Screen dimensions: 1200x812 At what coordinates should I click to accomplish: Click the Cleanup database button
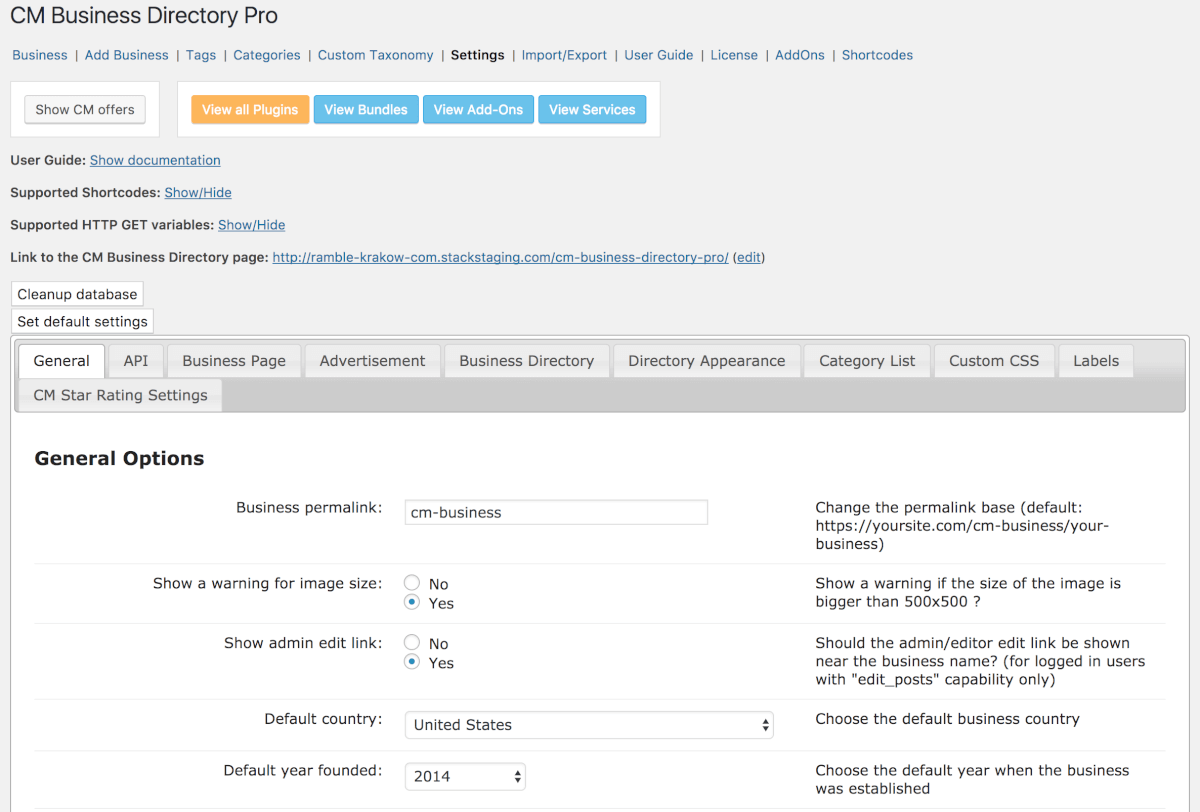pos(77,294)
